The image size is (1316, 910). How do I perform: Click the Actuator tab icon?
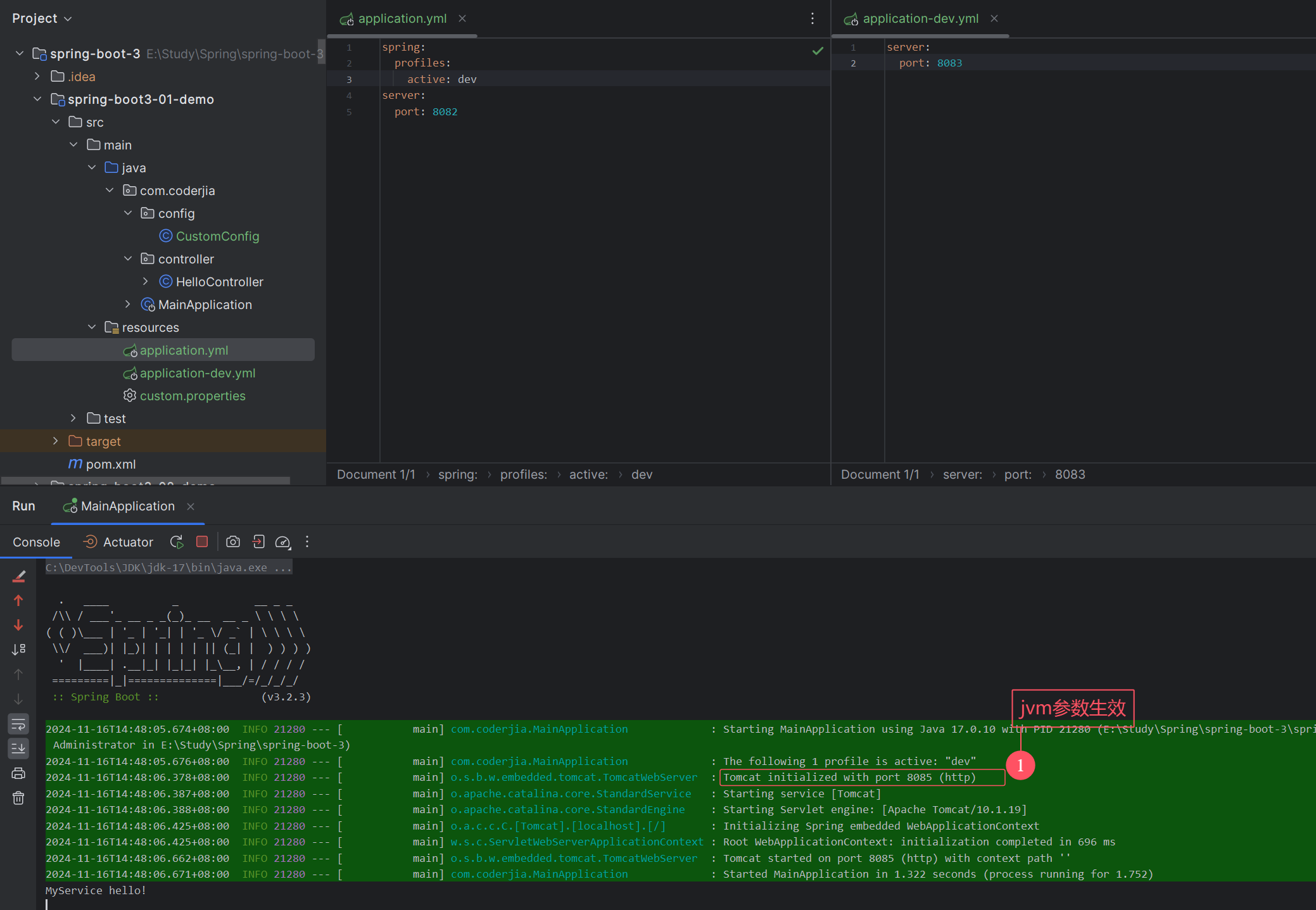(x=90, y=542)
